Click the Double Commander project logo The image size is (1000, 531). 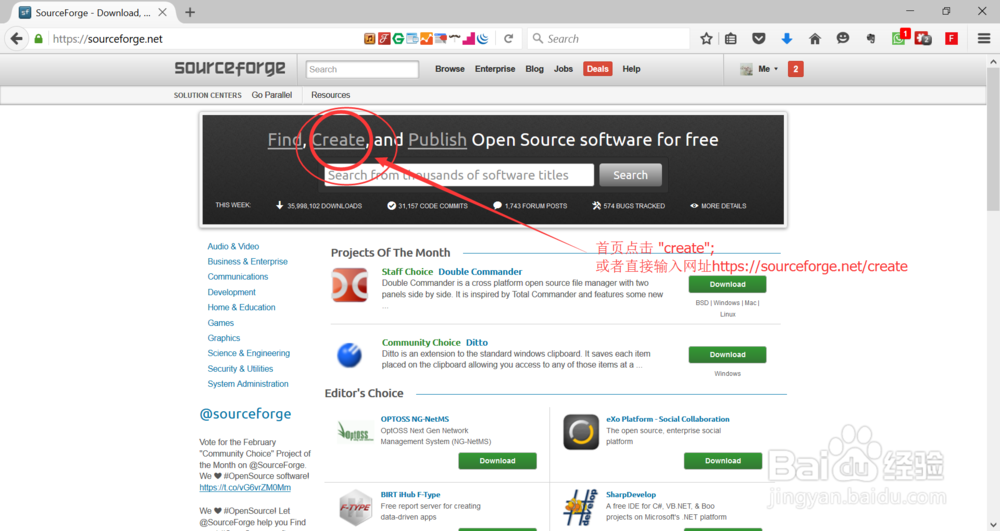[x=349, y=285]
